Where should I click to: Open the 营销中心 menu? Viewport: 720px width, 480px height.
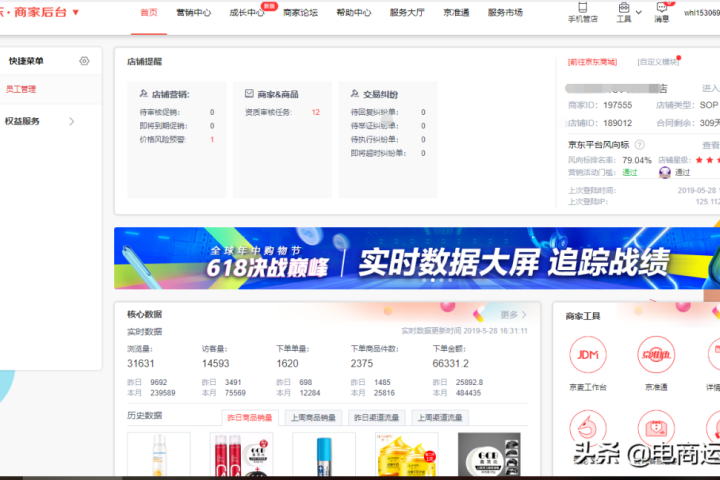pos(194,12)
